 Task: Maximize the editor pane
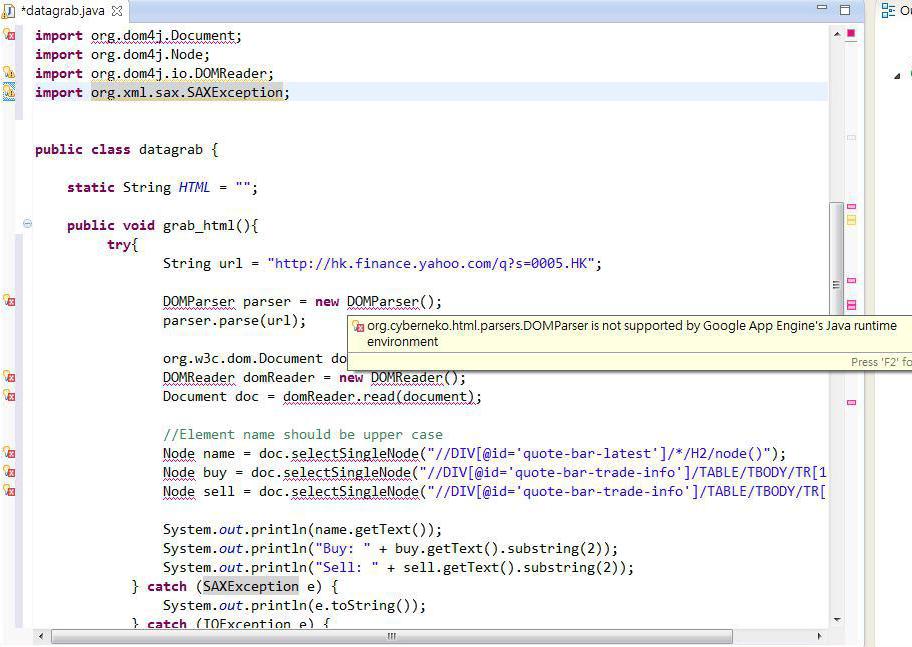[x=845, y=9]
